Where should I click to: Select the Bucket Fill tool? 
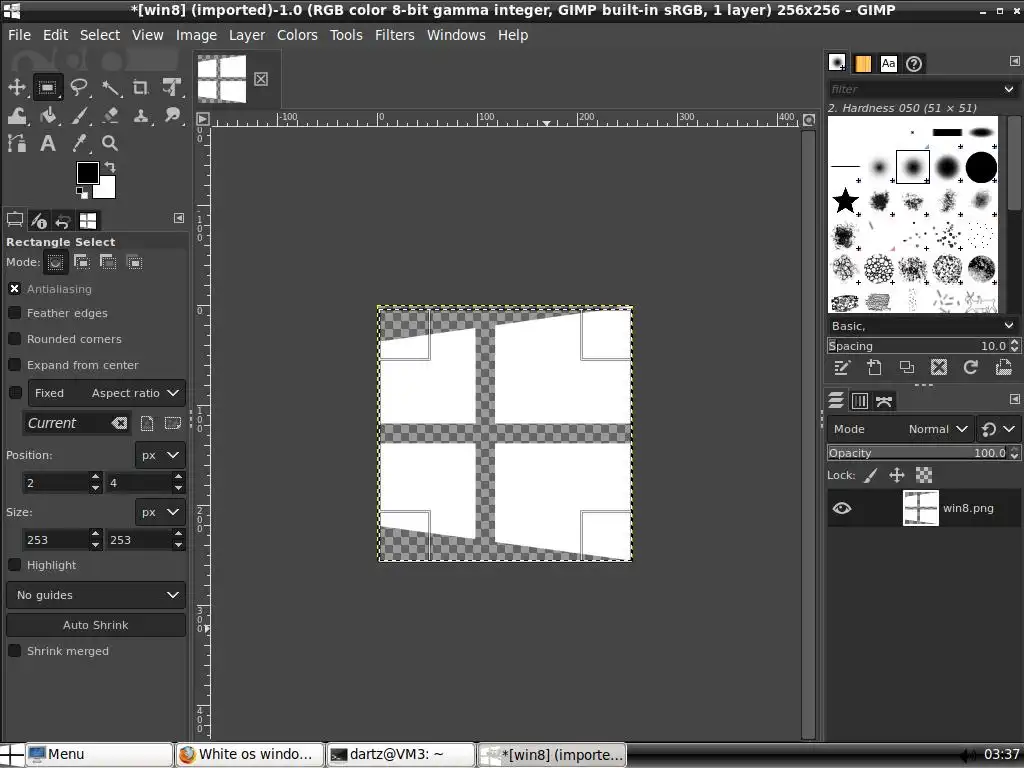pos(48,116)
